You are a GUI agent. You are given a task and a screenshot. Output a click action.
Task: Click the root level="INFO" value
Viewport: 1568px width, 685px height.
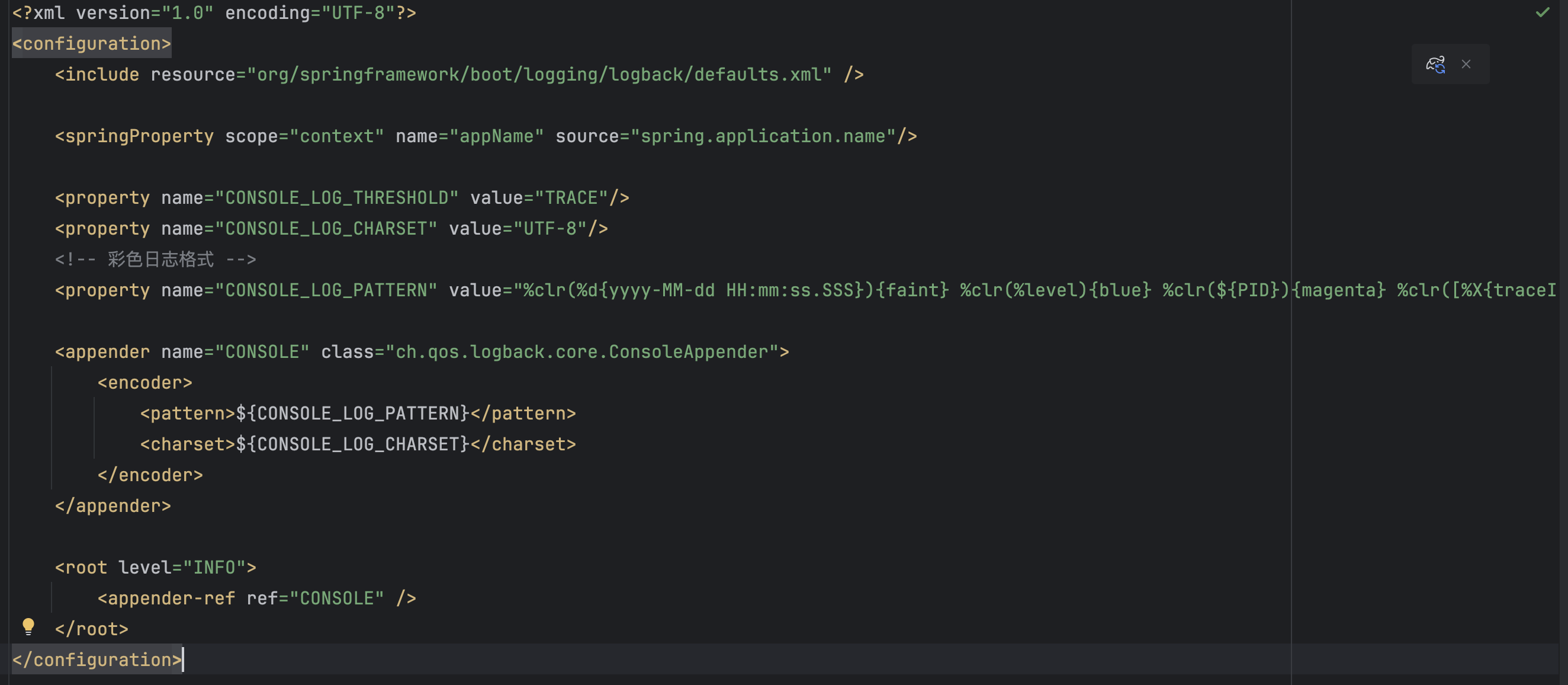214,568
